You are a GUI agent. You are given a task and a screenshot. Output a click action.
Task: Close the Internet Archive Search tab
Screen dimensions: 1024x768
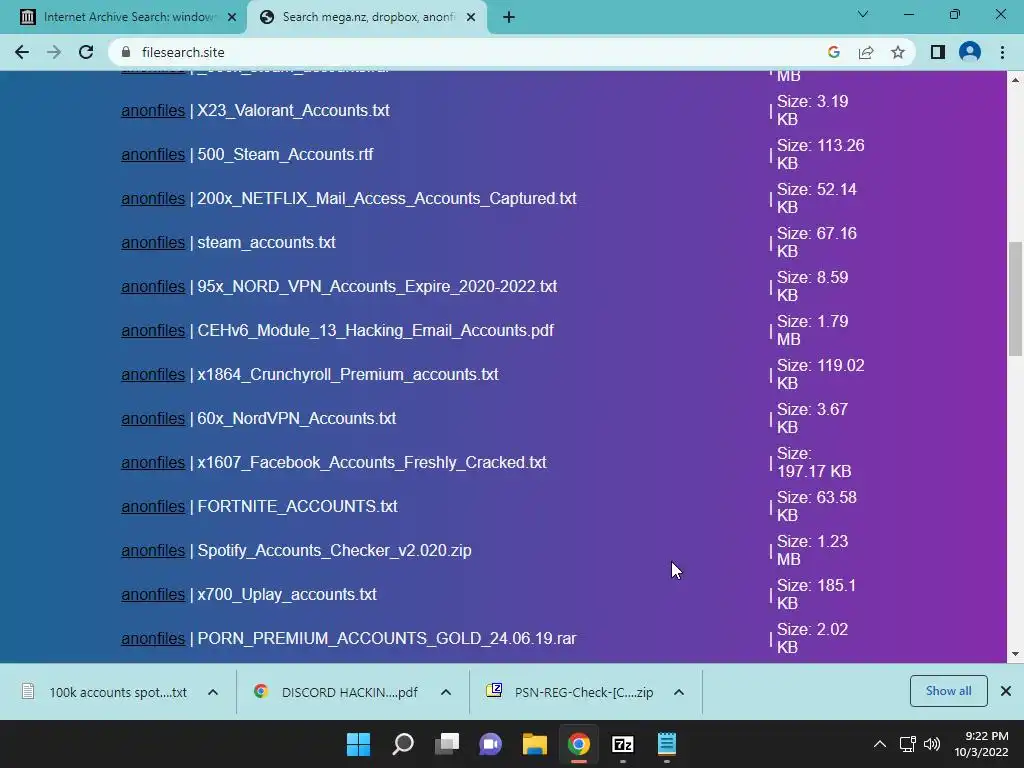click(x=232, y=18)
